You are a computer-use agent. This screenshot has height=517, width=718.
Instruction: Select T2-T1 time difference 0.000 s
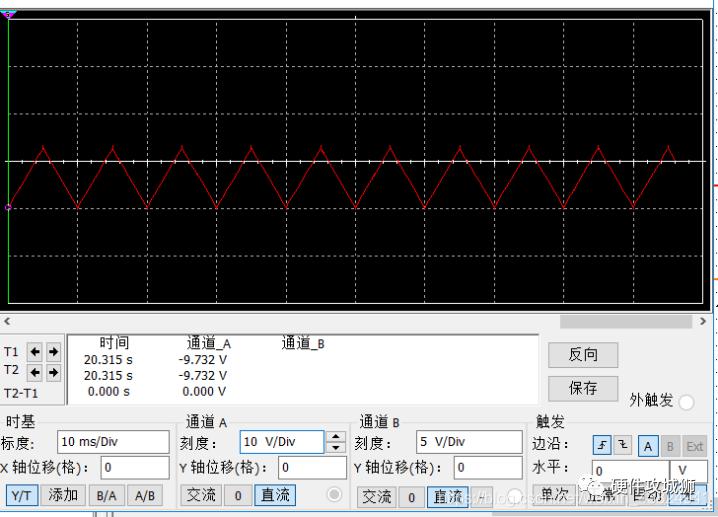[109, 392]
